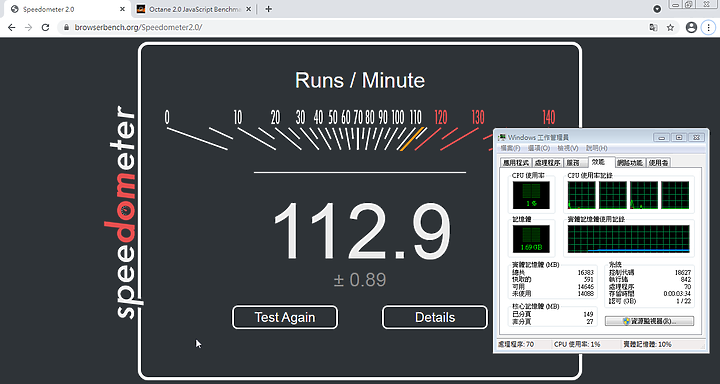Open Chrome three-dot menu
720x384 pixels.
coord(708,28)
